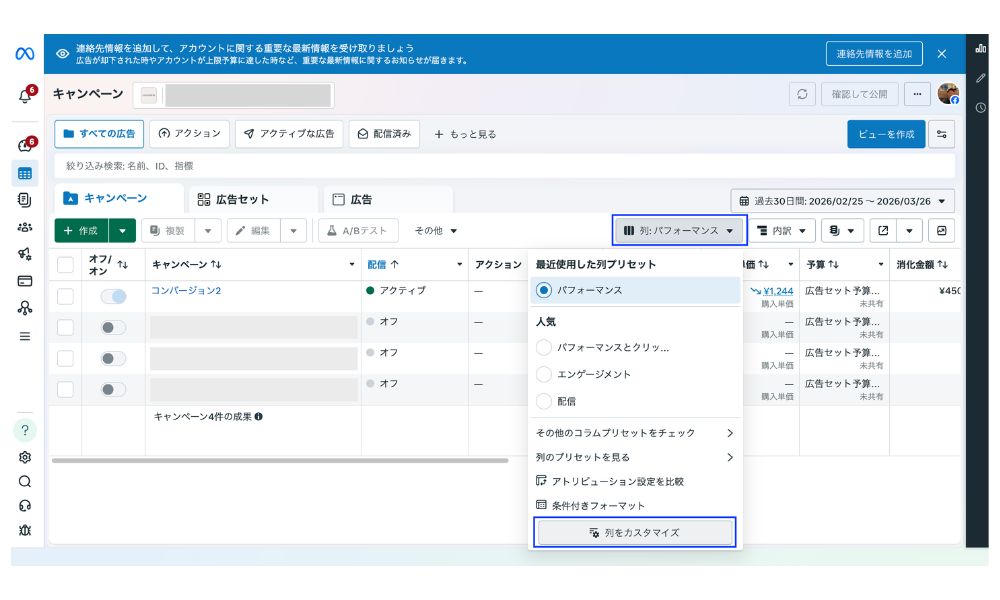
Task: Click 列をカスタマイズ in the menu
Action: click(x=635, y=532)
